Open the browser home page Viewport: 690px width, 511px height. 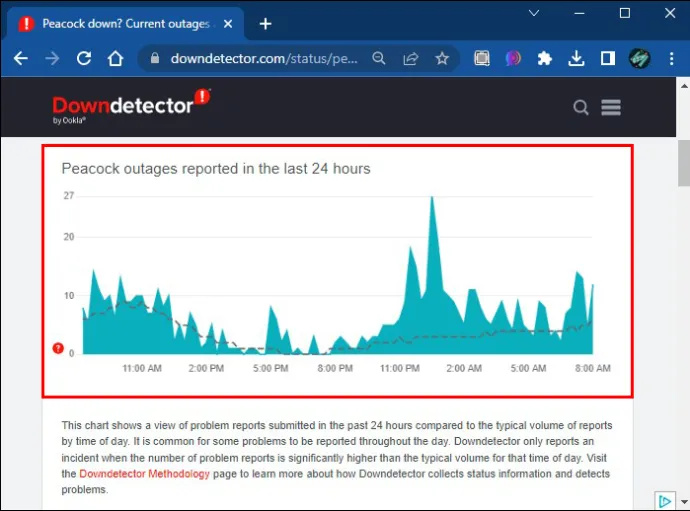(x=115, y=58)
